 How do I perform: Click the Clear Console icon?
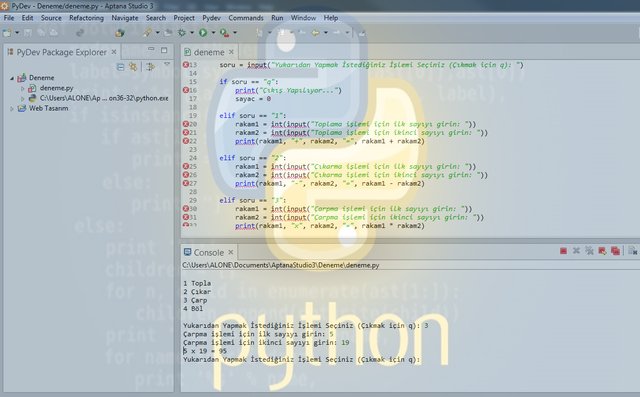[x=632, y=251]
